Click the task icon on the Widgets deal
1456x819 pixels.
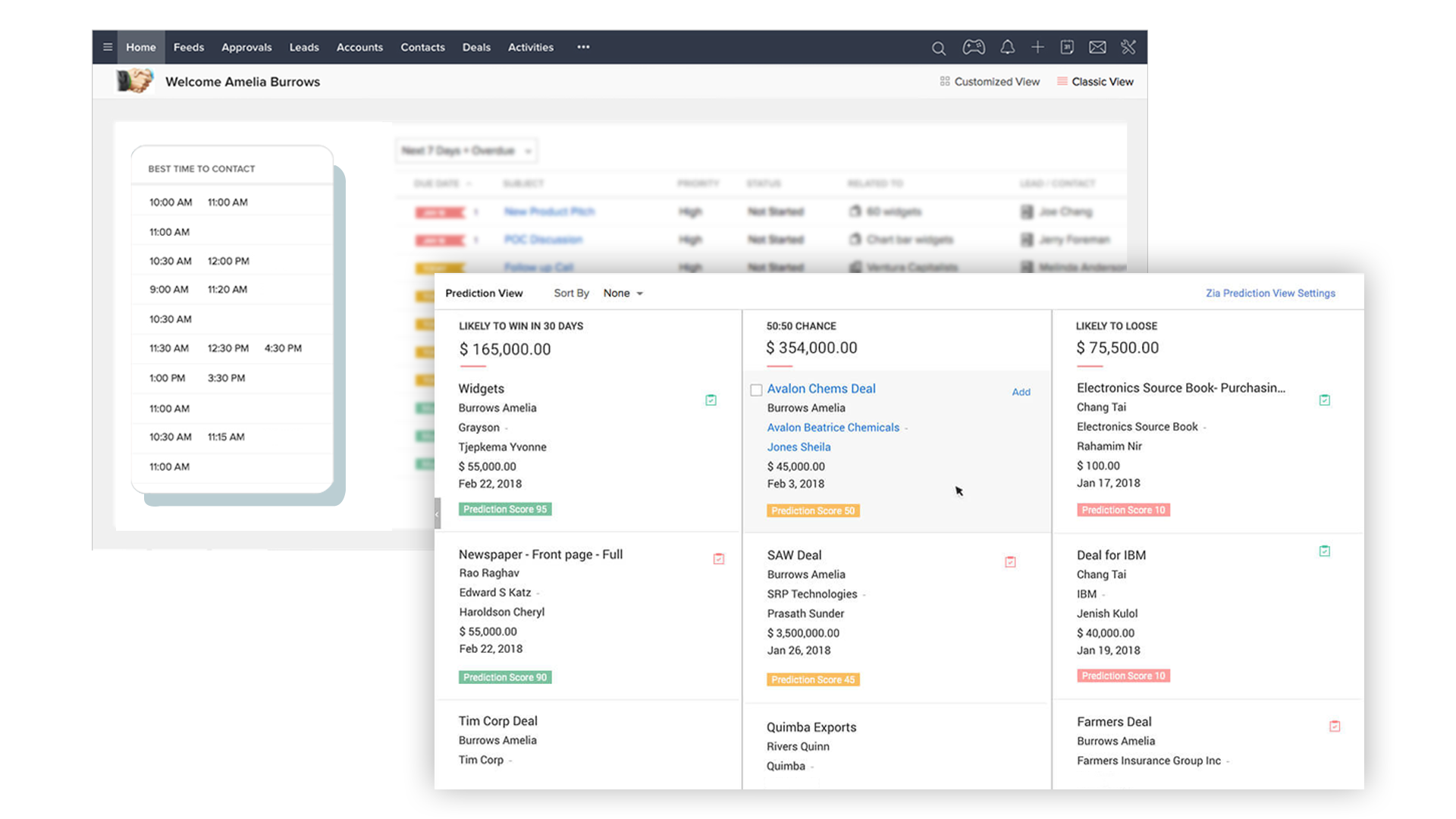click(711, 400)
